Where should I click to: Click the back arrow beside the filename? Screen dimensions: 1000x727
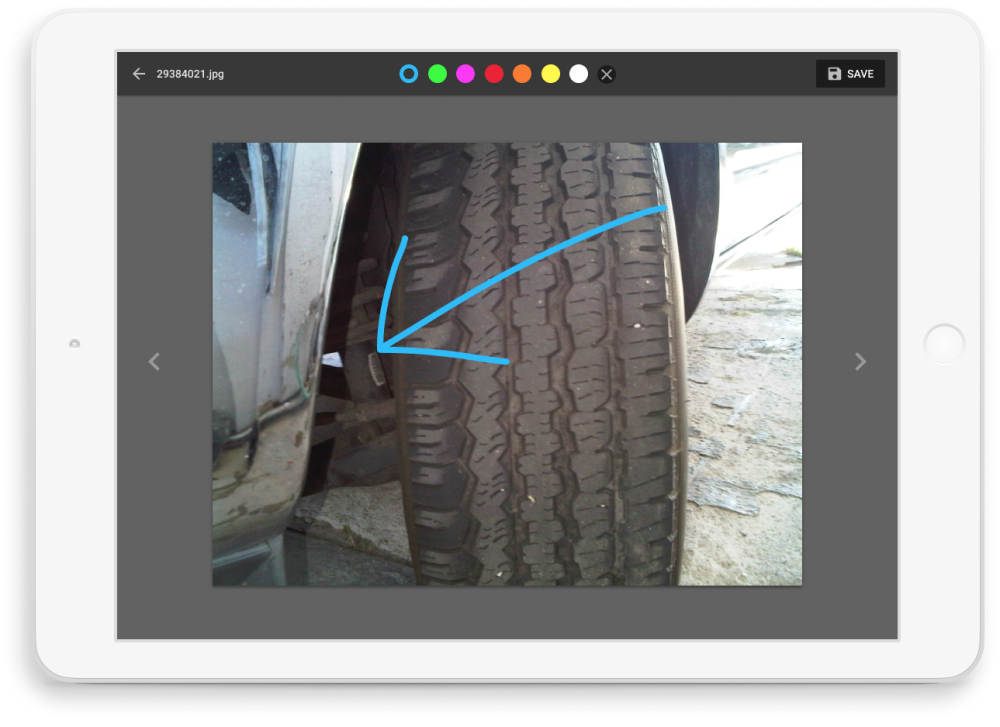[x=139, y=74]
